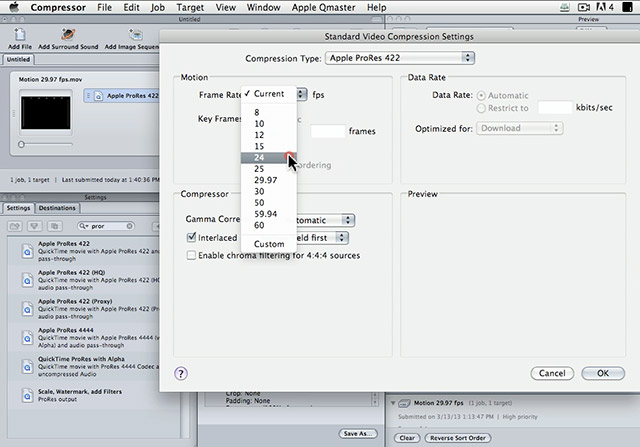Open the Job menu
Screen dimensions: 640x447
coord(158,7)
